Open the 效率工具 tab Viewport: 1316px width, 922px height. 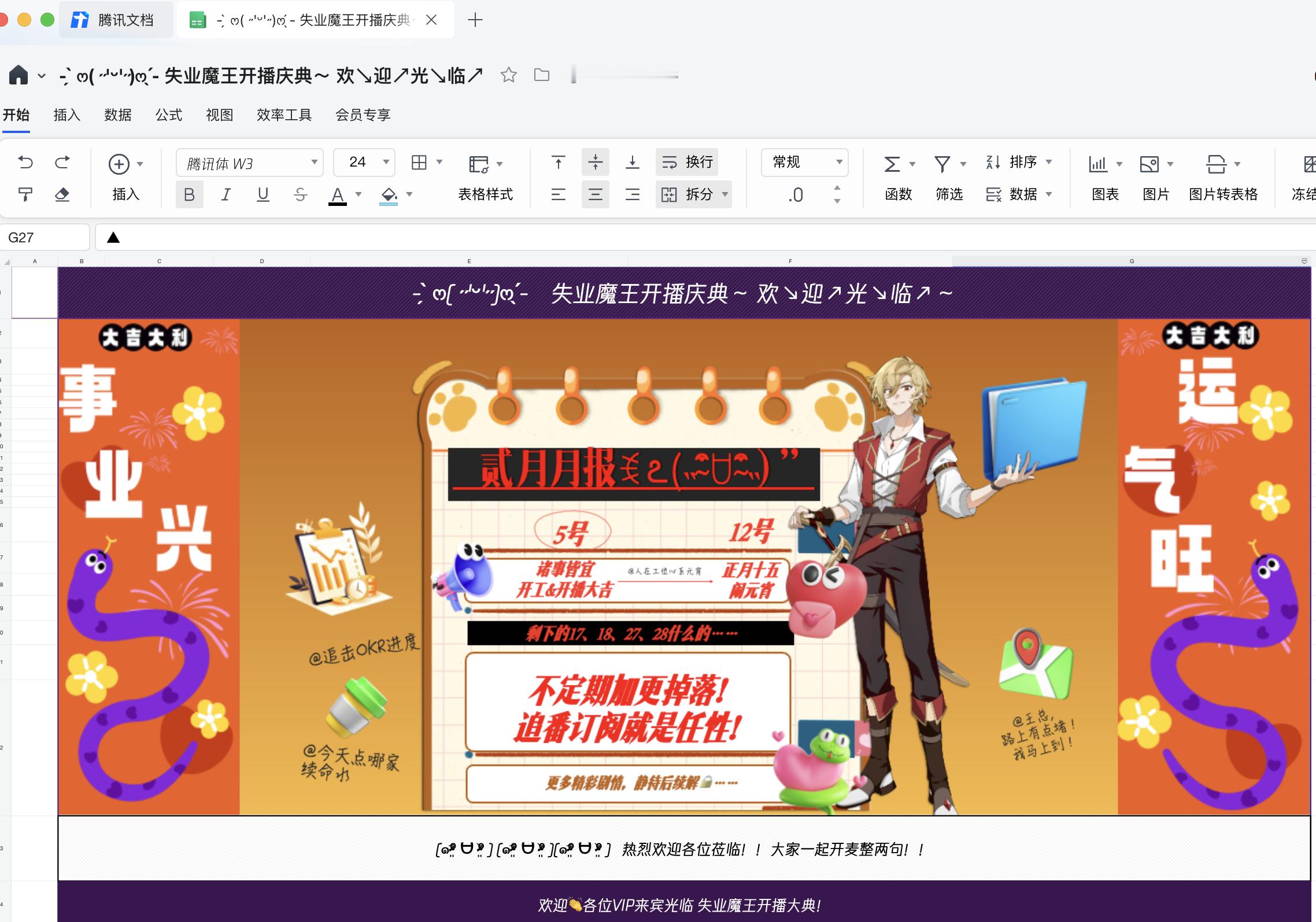click(284, 115)
